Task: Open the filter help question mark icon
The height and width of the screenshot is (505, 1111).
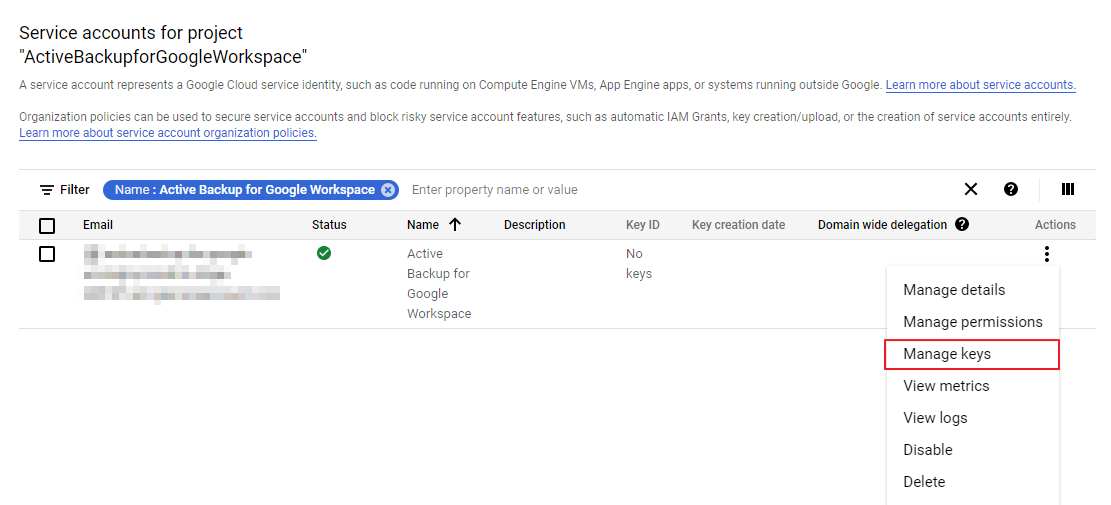Action: click(x=1011, y=189)
